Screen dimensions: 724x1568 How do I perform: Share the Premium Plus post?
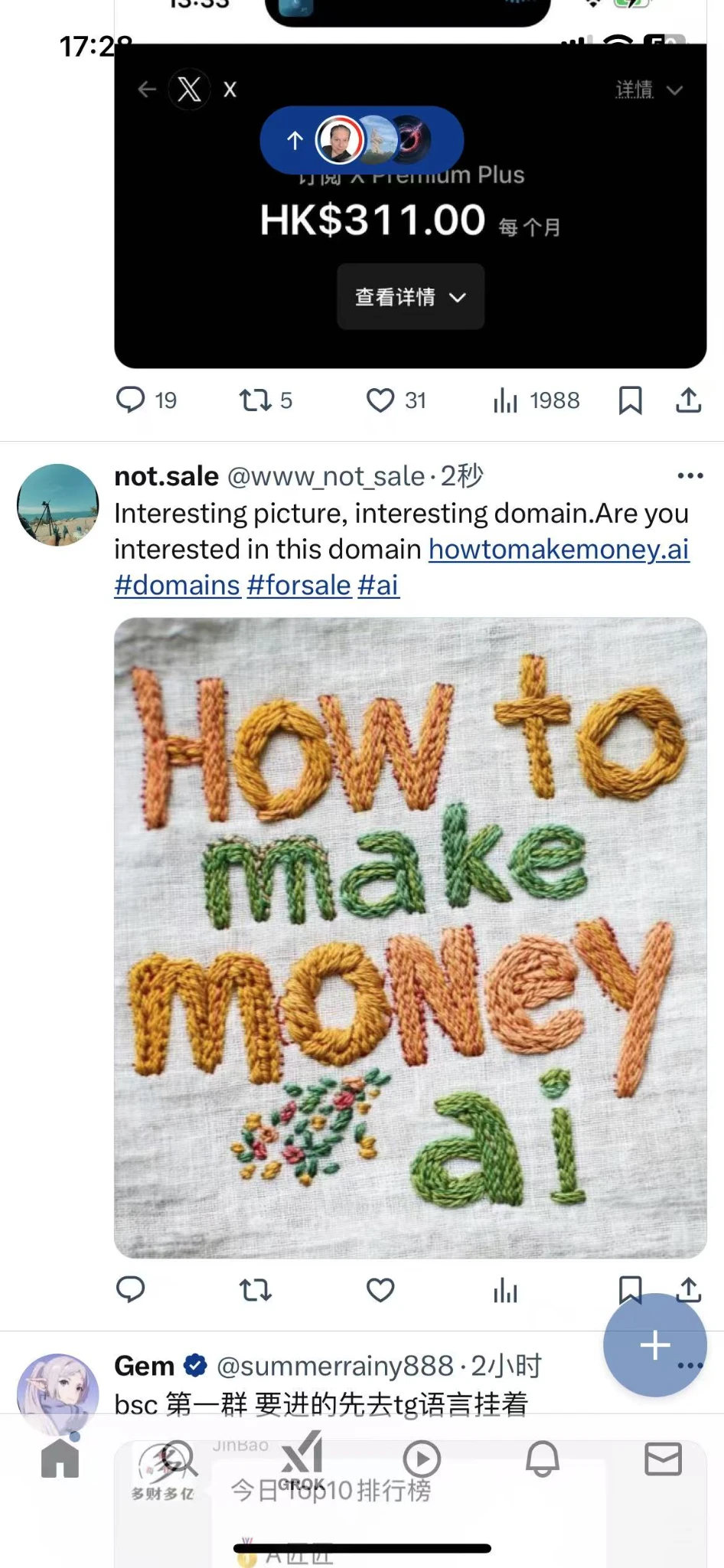coord(688,400)
